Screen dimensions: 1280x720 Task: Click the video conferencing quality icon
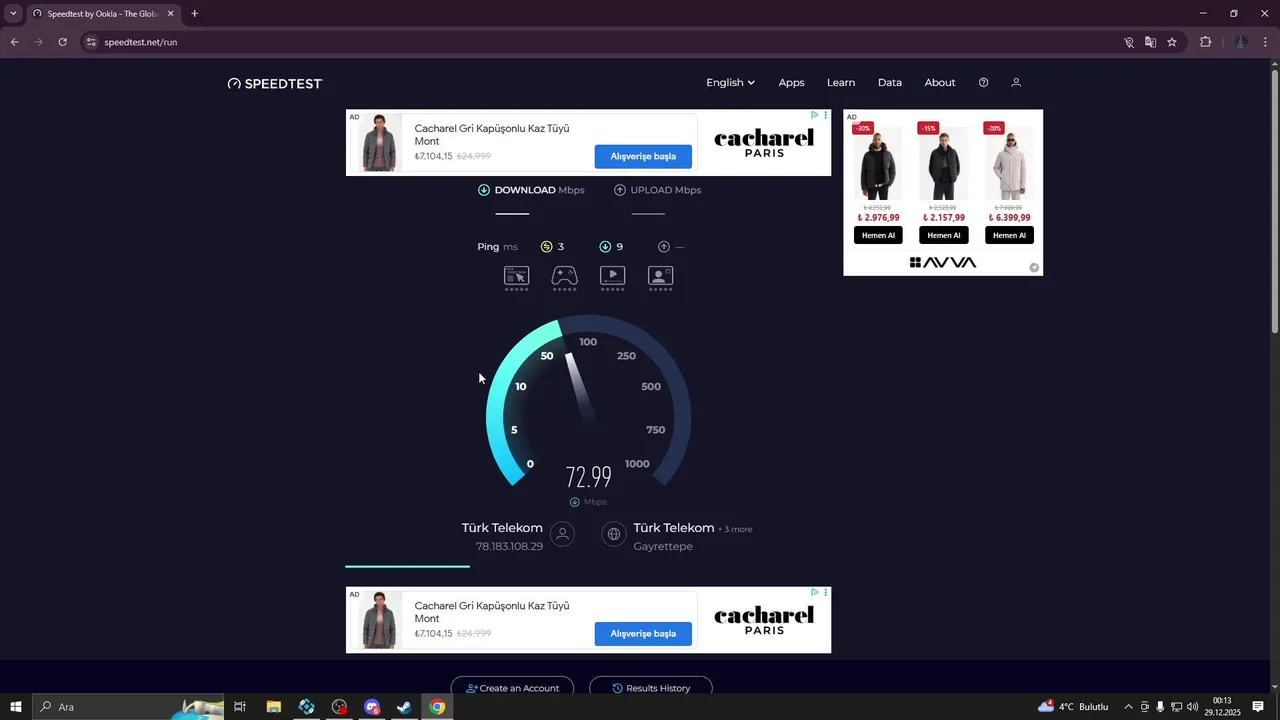pyautogui.click(x=660, y=276)
